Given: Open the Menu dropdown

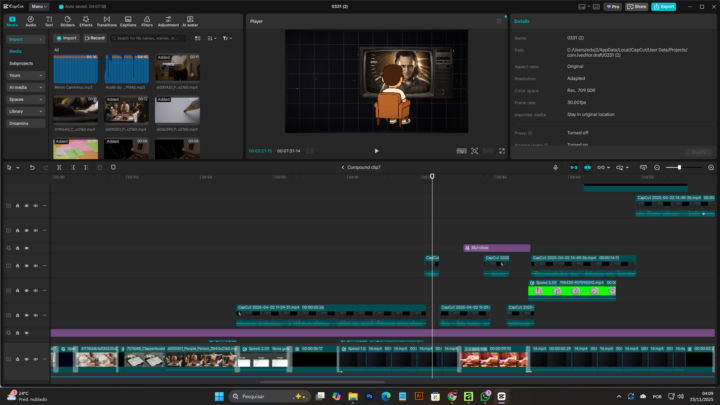Looking at the screenshot, I should pos(38,6).
